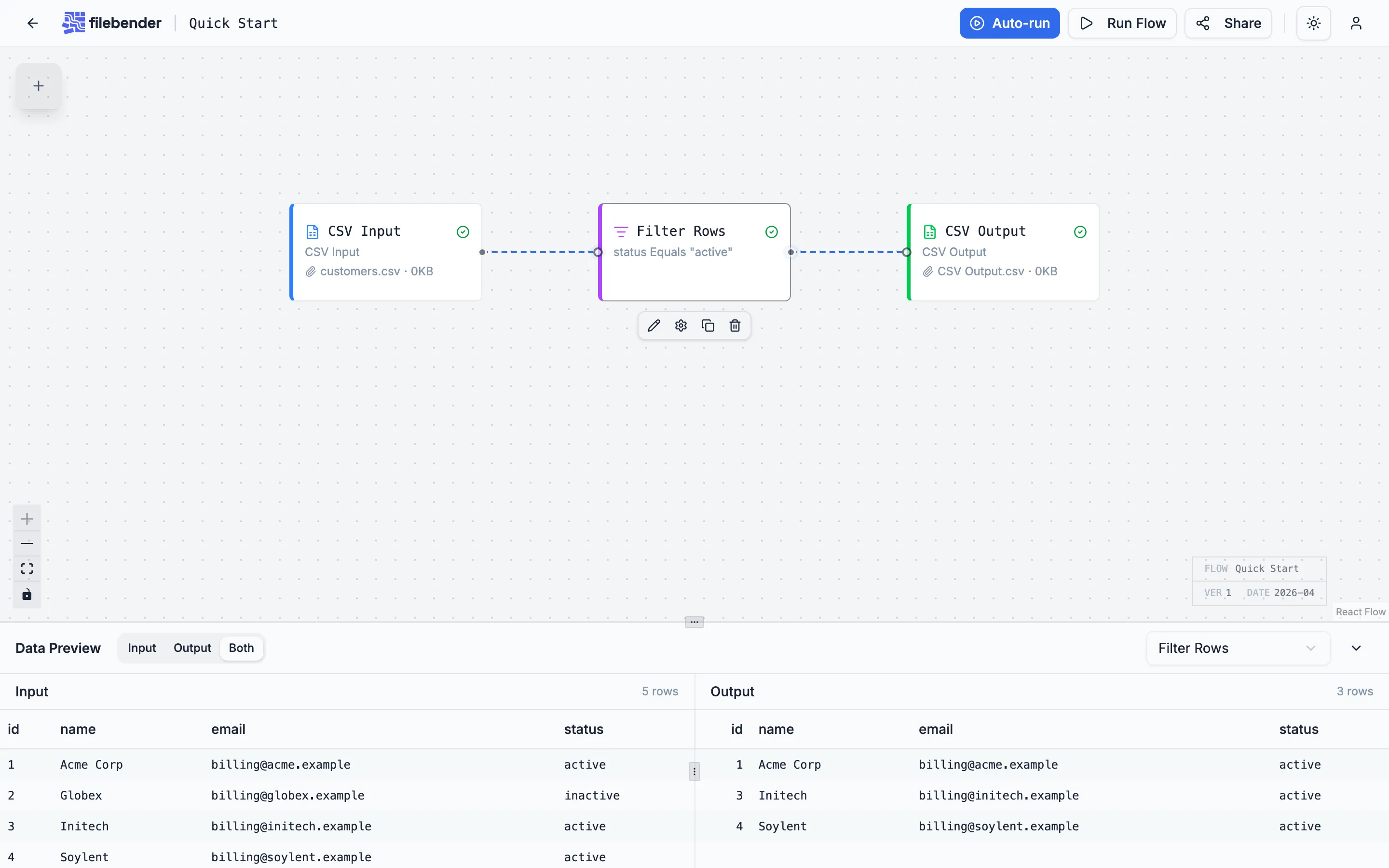Screen dimensions: 1389x868
Task: Check the Filter Rows status checkmark
Action: pos(771,231)
